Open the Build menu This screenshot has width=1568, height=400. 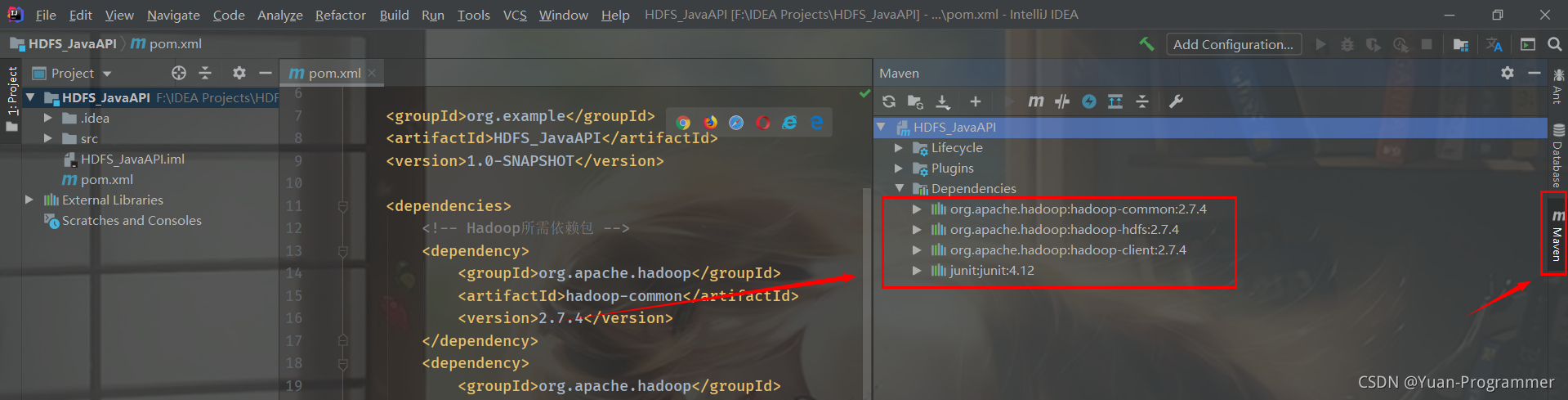pos(394,15)
